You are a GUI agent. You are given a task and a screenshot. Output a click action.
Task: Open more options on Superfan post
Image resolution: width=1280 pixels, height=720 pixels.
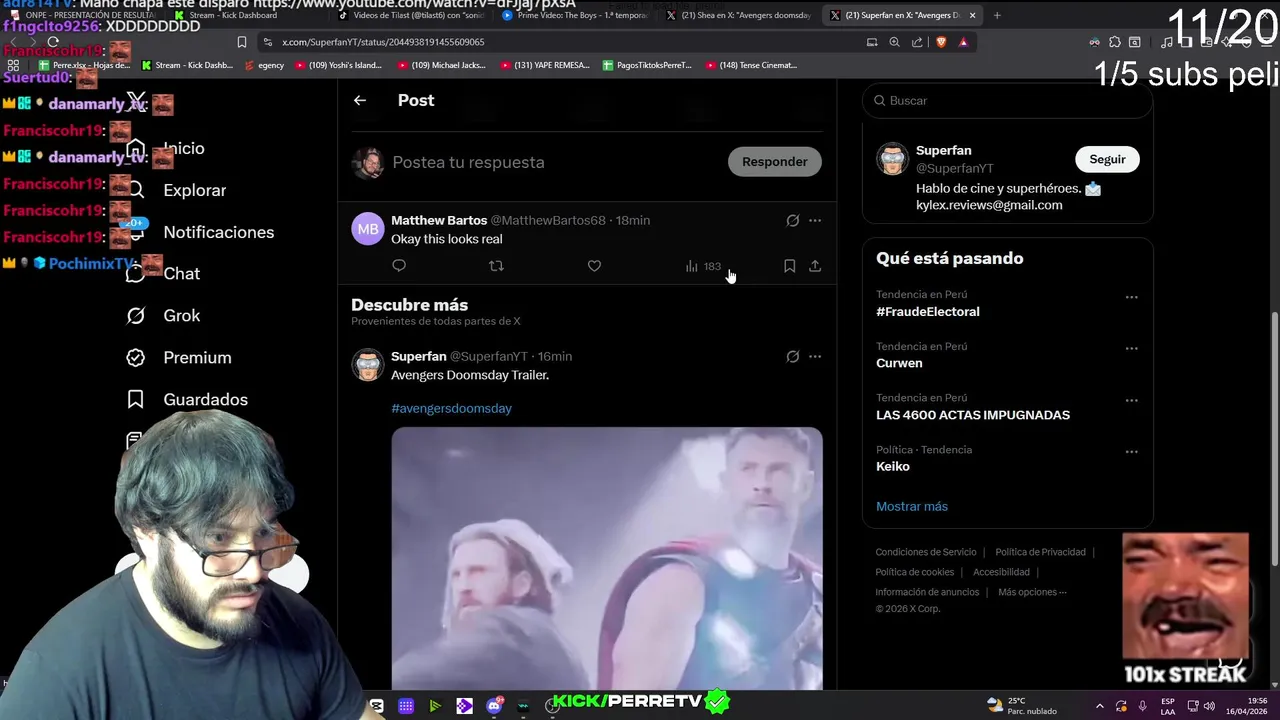coord(815,356)
